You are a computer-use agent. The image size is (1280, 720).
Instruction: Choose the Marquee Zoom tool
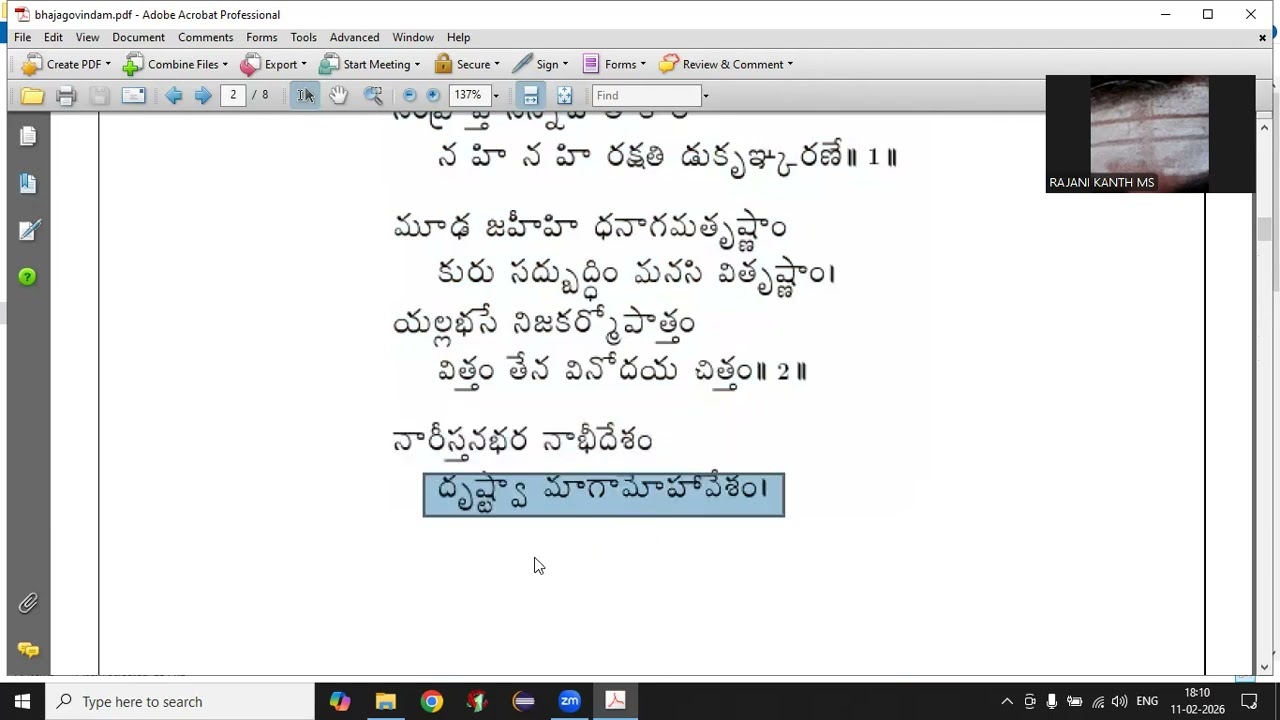373,95
